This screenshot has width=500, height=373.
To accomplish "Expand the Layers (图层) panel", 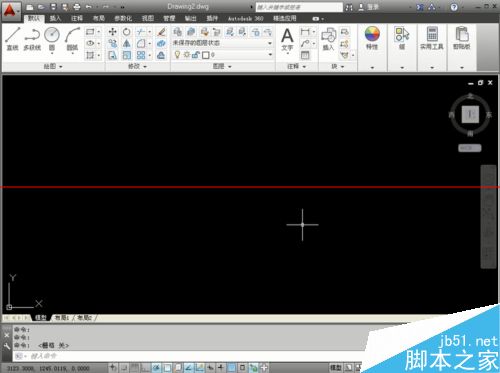I will click(x=222, y=67).
